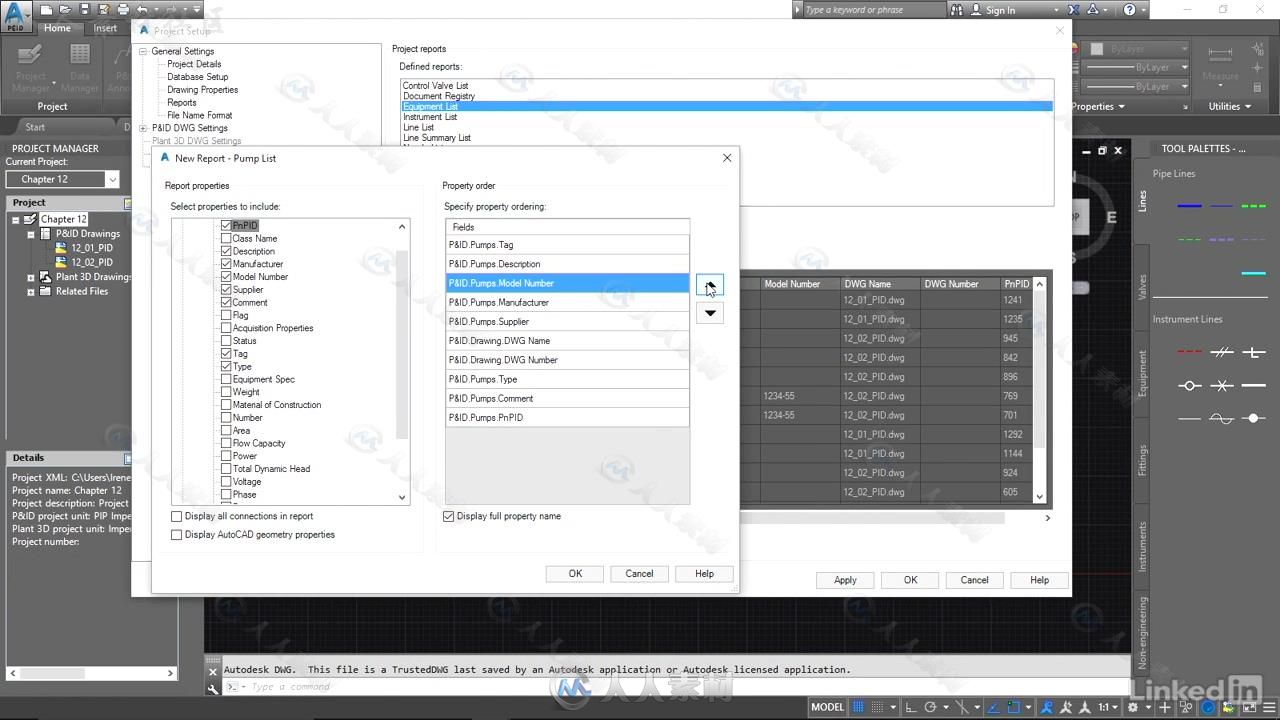Click the Undo arrow in quick access toolbar
This screenshot has height=720, width=1280.
point(142,10)
